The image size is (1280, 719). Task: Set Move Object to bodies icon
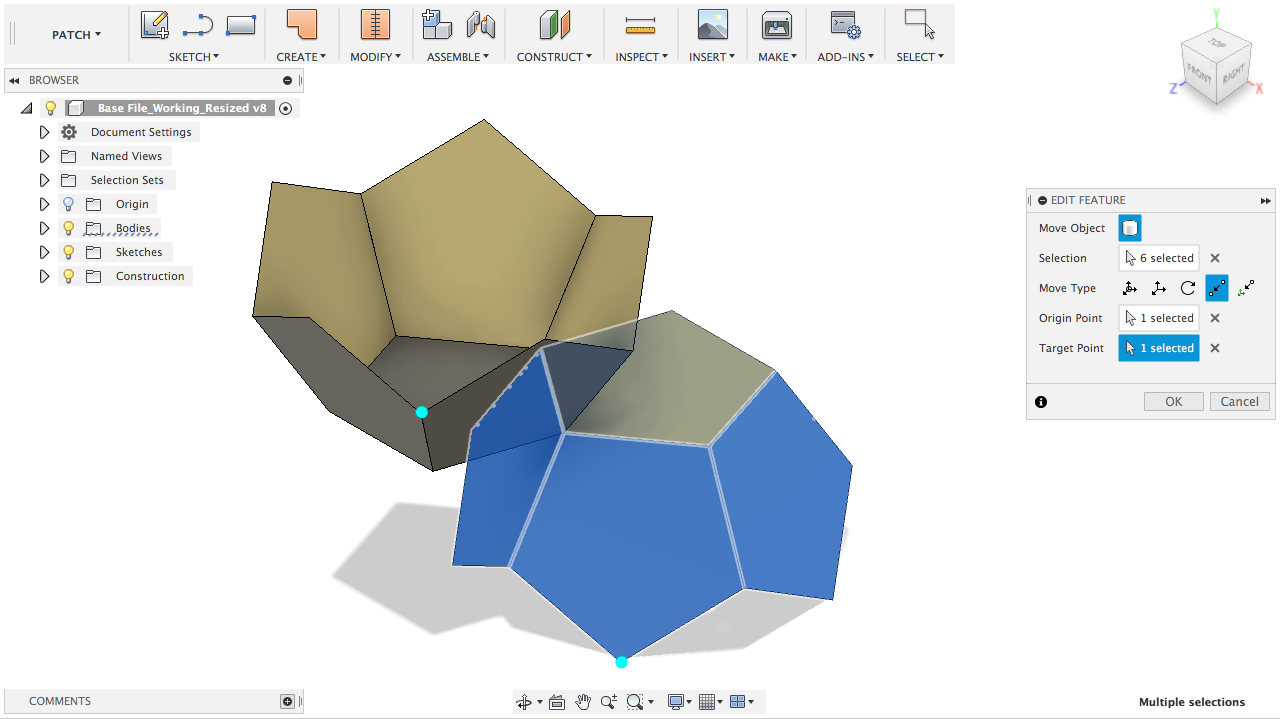1129,228
